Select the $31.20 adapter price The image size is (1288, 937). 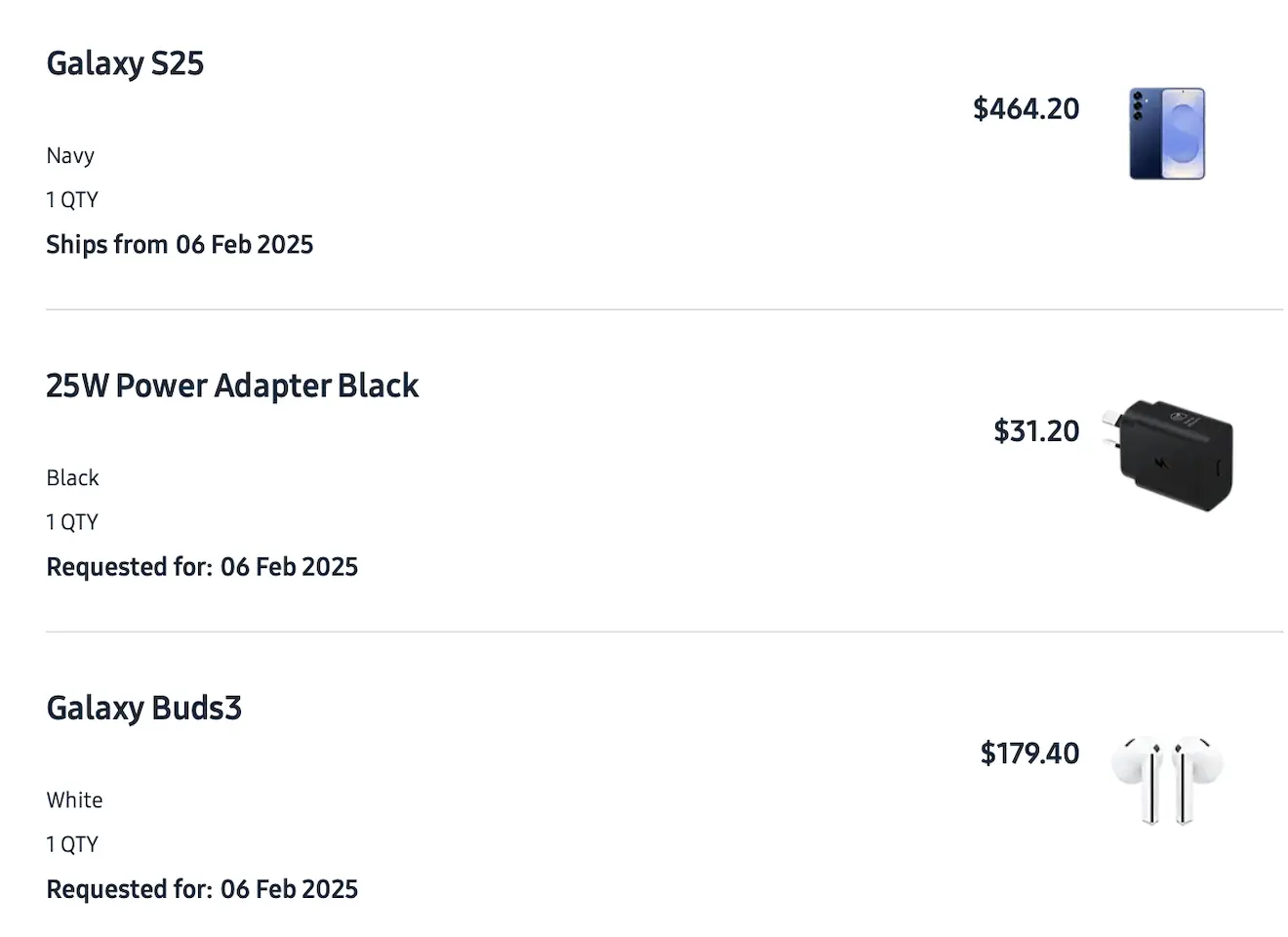click(1036, 430)
